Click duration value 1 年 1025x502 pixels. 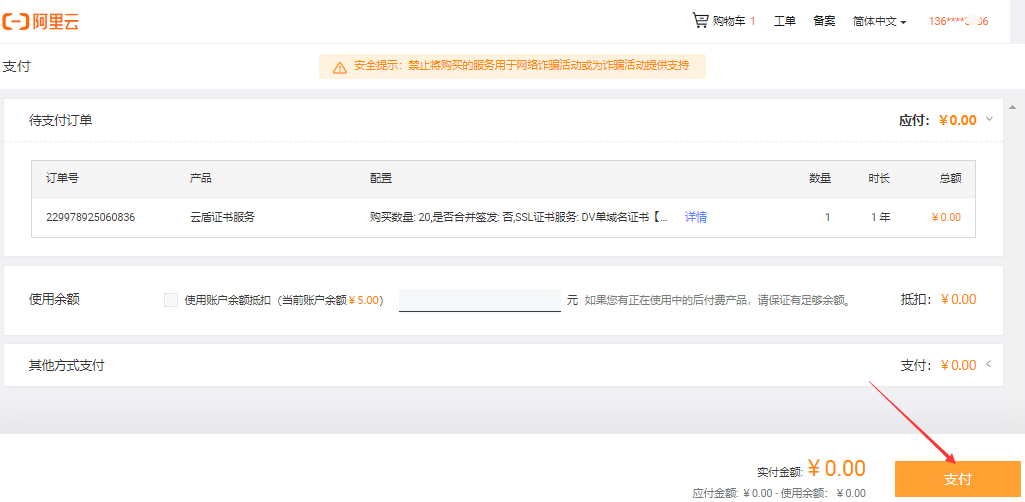(x=881, y=217)
